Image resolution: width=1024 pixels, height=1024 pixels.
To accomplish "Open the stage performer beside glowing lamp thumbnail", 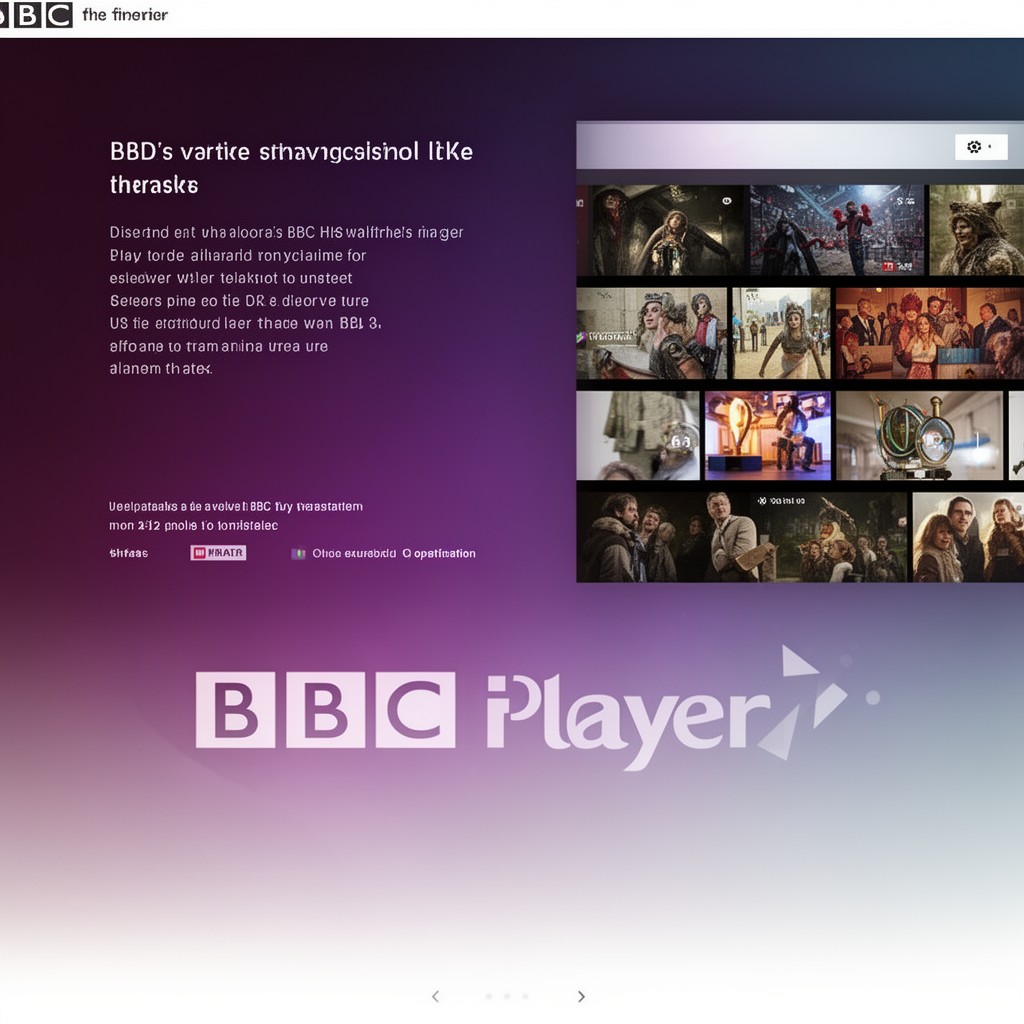I will coord(768,436).
